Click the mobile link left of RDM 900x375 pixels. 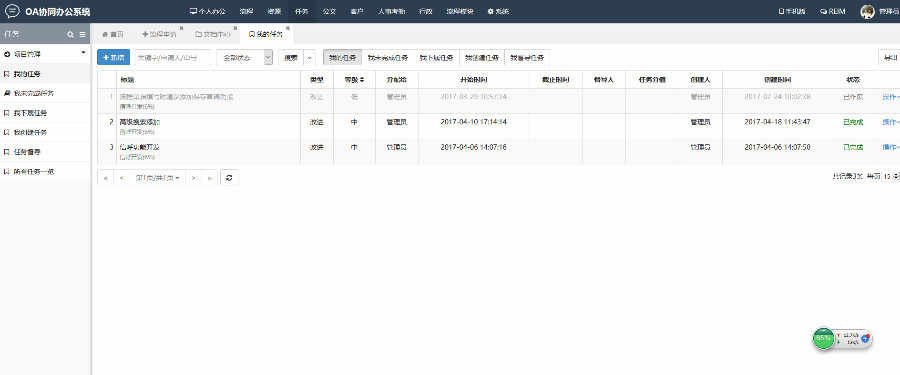click(792, 11)
